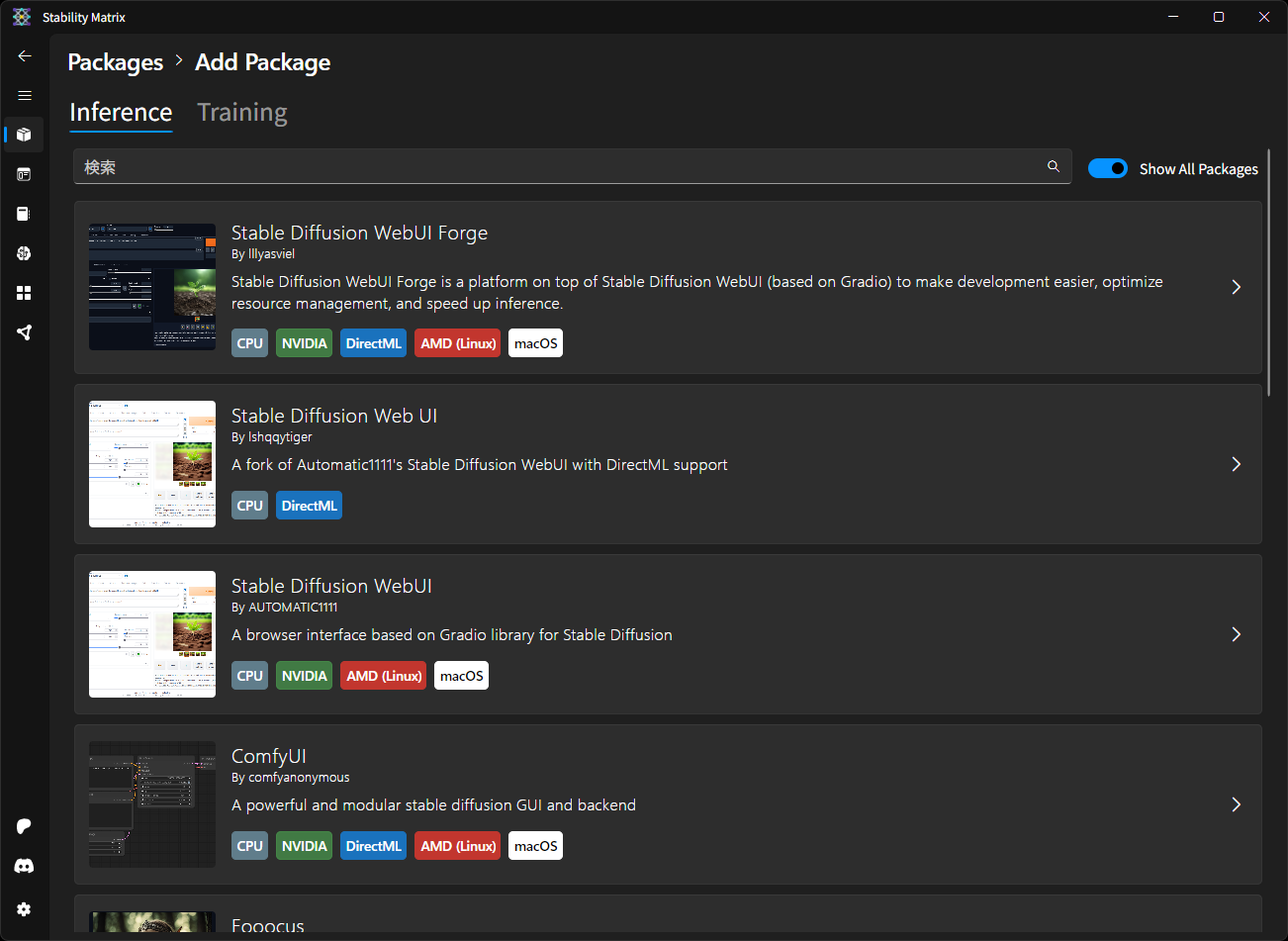Viewport: 1288px width, 941px height.
Task: Click the DirectML badge in ComfyUI row
Action: click(x=374, y=846)
